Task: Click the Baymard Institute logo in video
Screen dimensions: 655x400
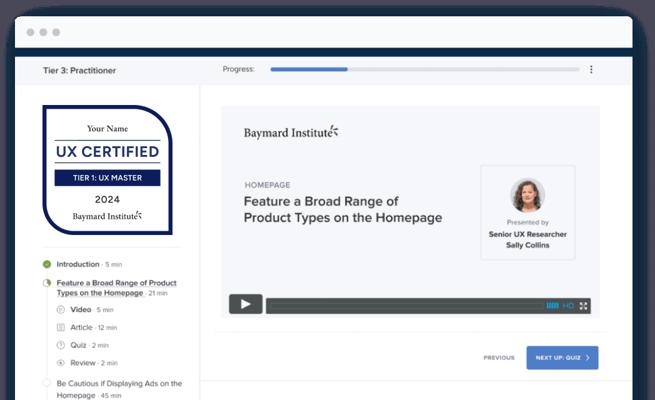Action: point(291,132)
